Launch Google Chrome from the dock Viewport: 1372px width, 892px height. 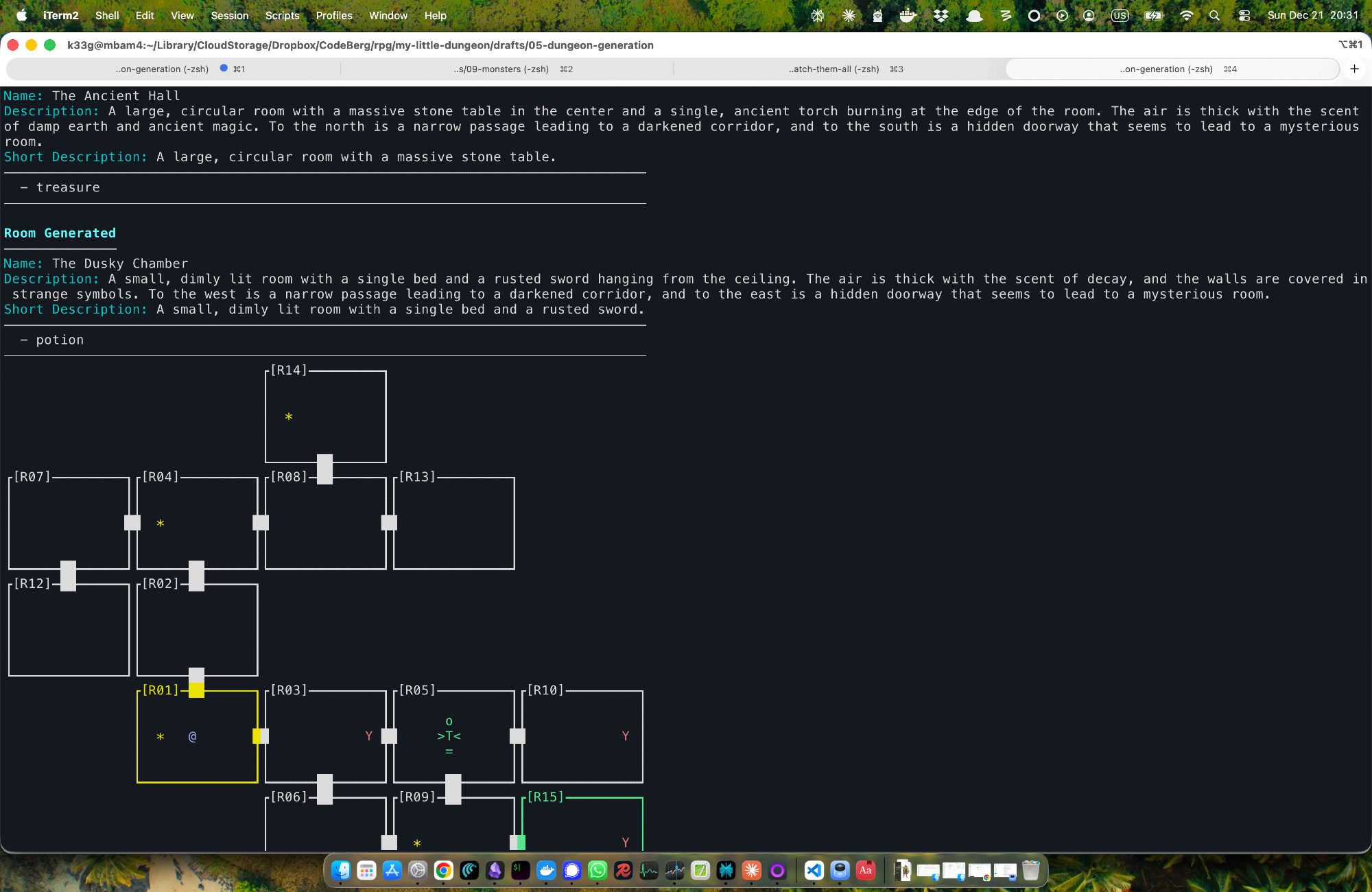444,871
